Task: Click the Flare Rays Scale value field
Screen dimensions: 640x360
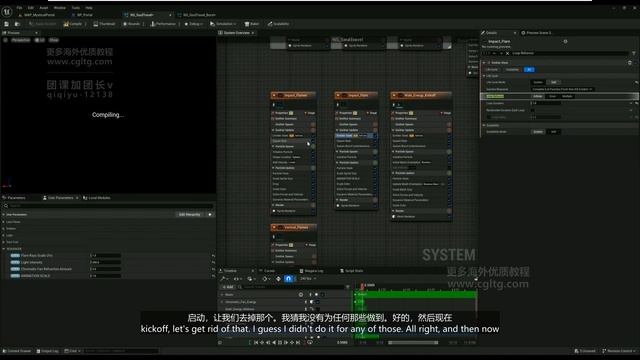Action: pyautogui.click(x=105, y=256)
